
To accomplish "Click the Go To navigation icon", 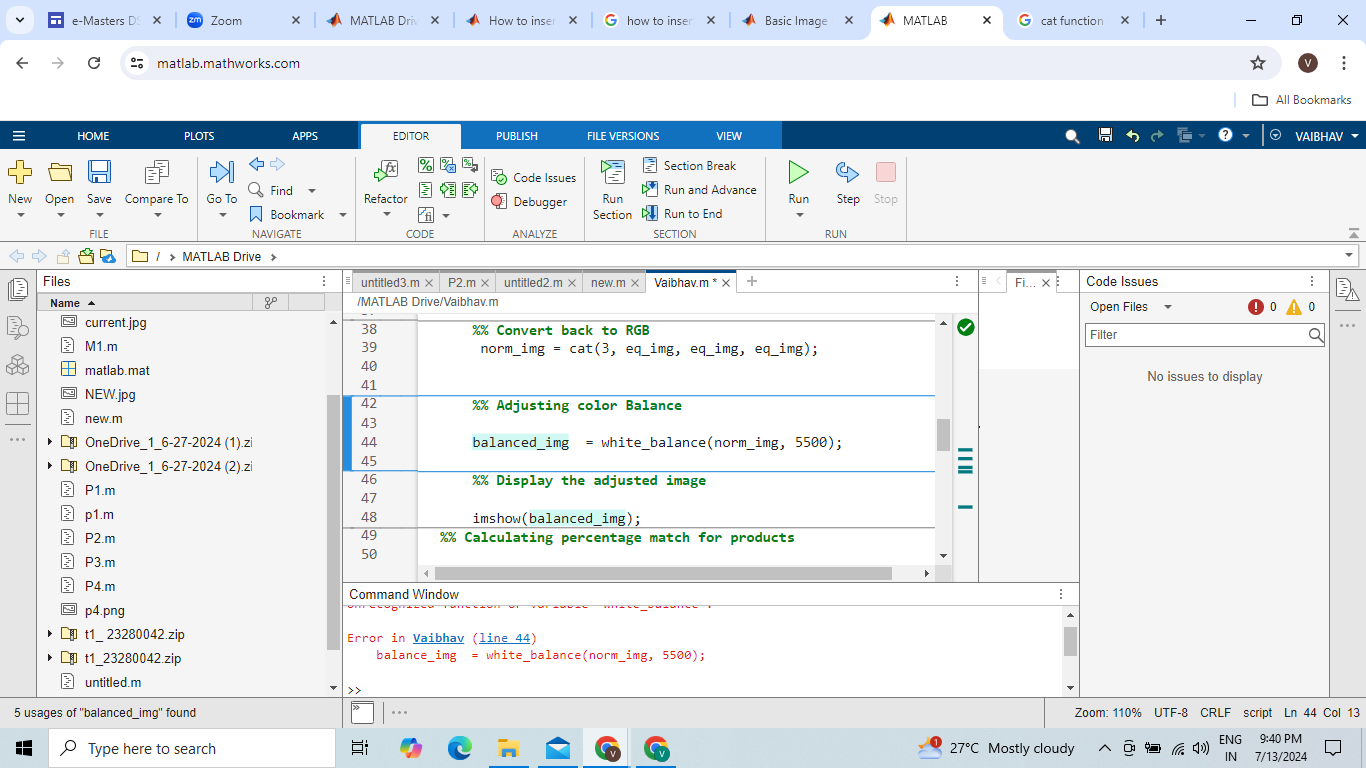I will click(221, 172).
